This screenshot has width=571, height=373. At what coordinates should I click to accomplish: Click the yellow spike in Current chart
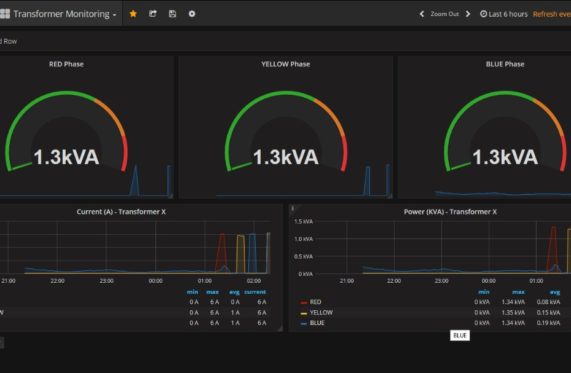pyautogui.click(x=240, y=253)
